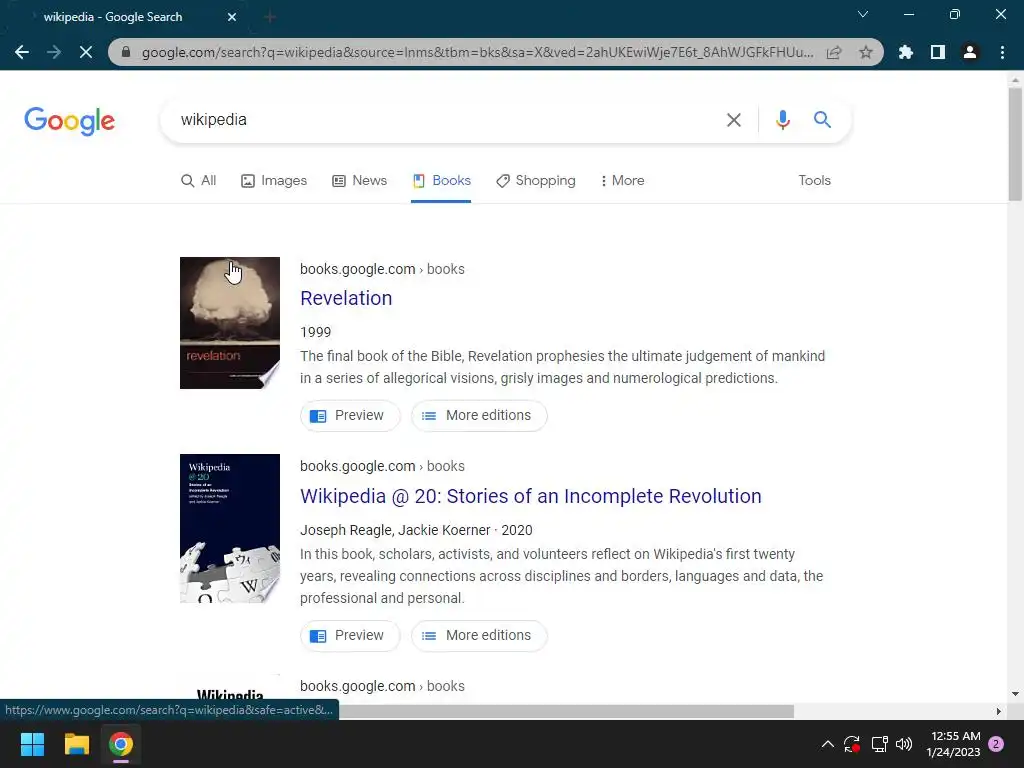
Task: Click the horizontal scroll right arrow
Action: pos(998,711)
